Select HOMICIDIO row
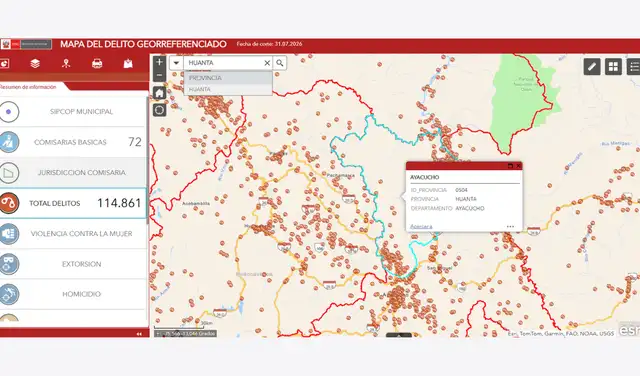Screen dimensions: 640x376 click(73, 294)
